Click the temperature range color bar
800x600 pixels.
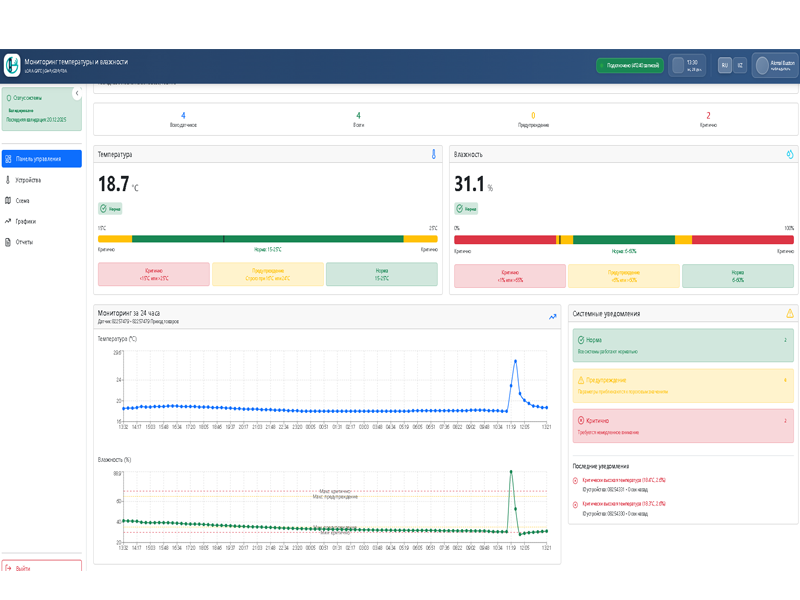(x=268, y=239)
